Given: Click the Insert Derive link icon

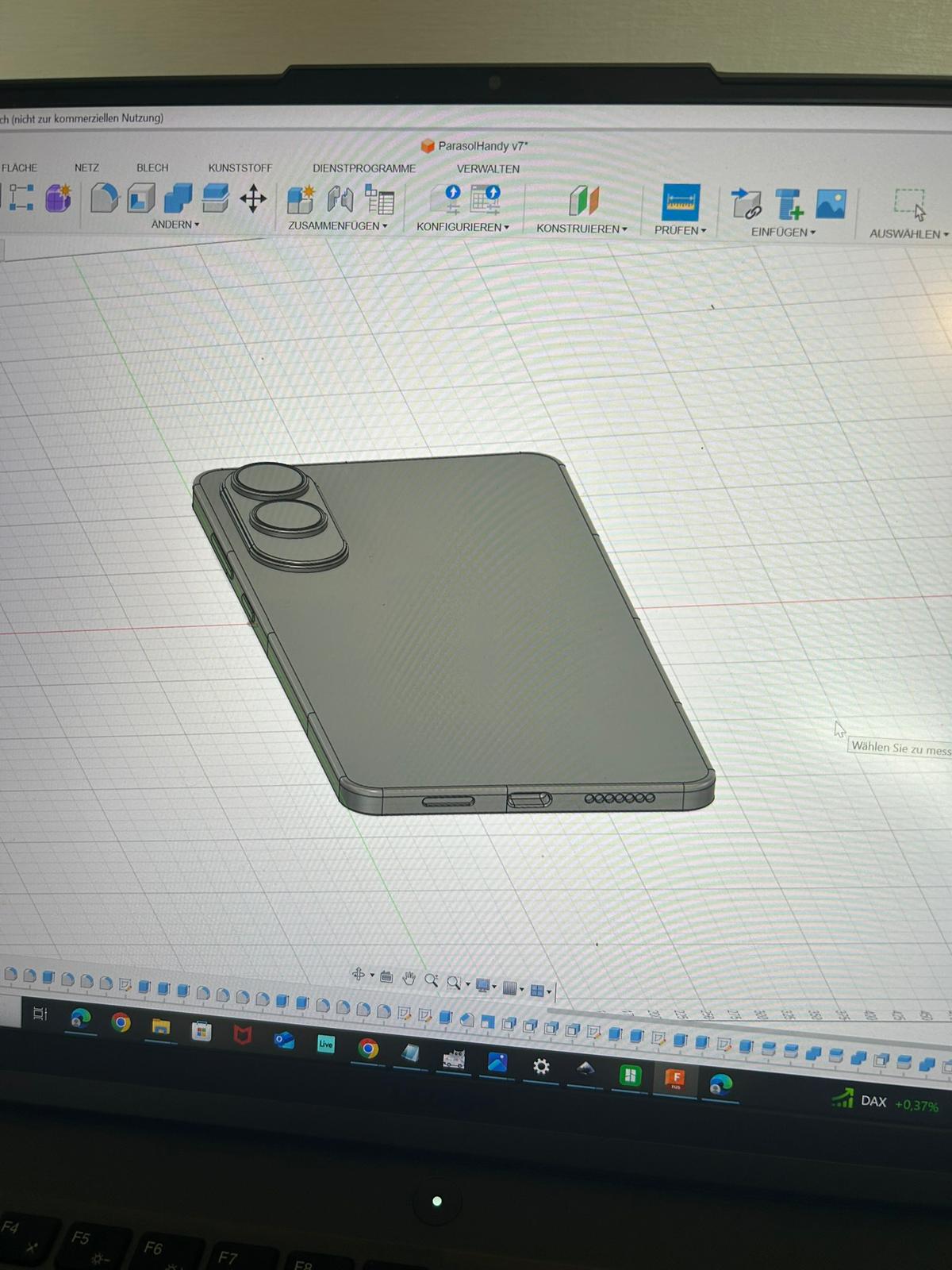Looking at the screenshot, I should click(746, 204).
